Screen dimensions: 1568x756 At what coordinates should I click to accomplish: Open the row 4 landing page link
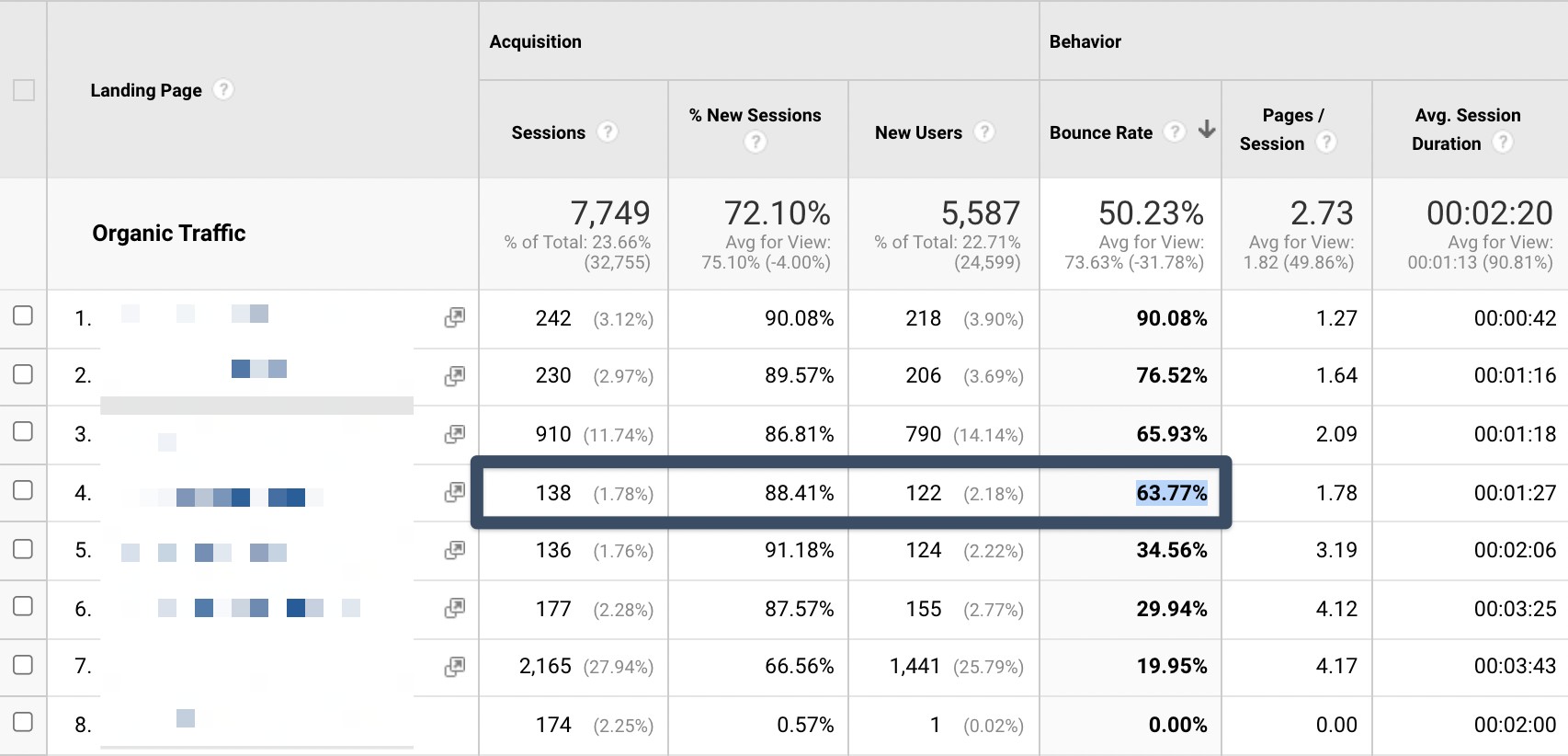(231, 498)
